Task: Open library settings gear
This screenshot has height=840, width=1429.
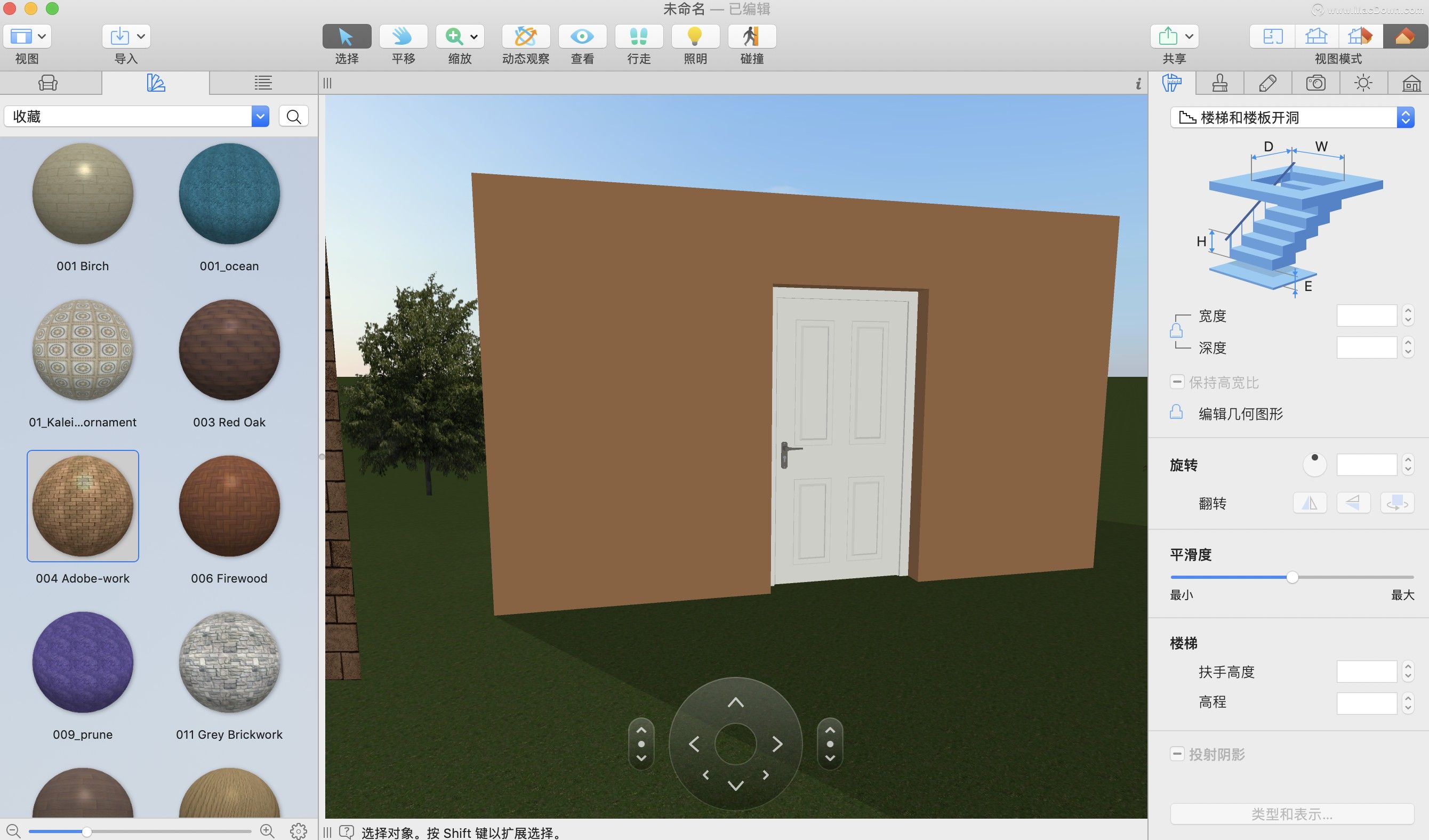Action: (x=298, y=831)
